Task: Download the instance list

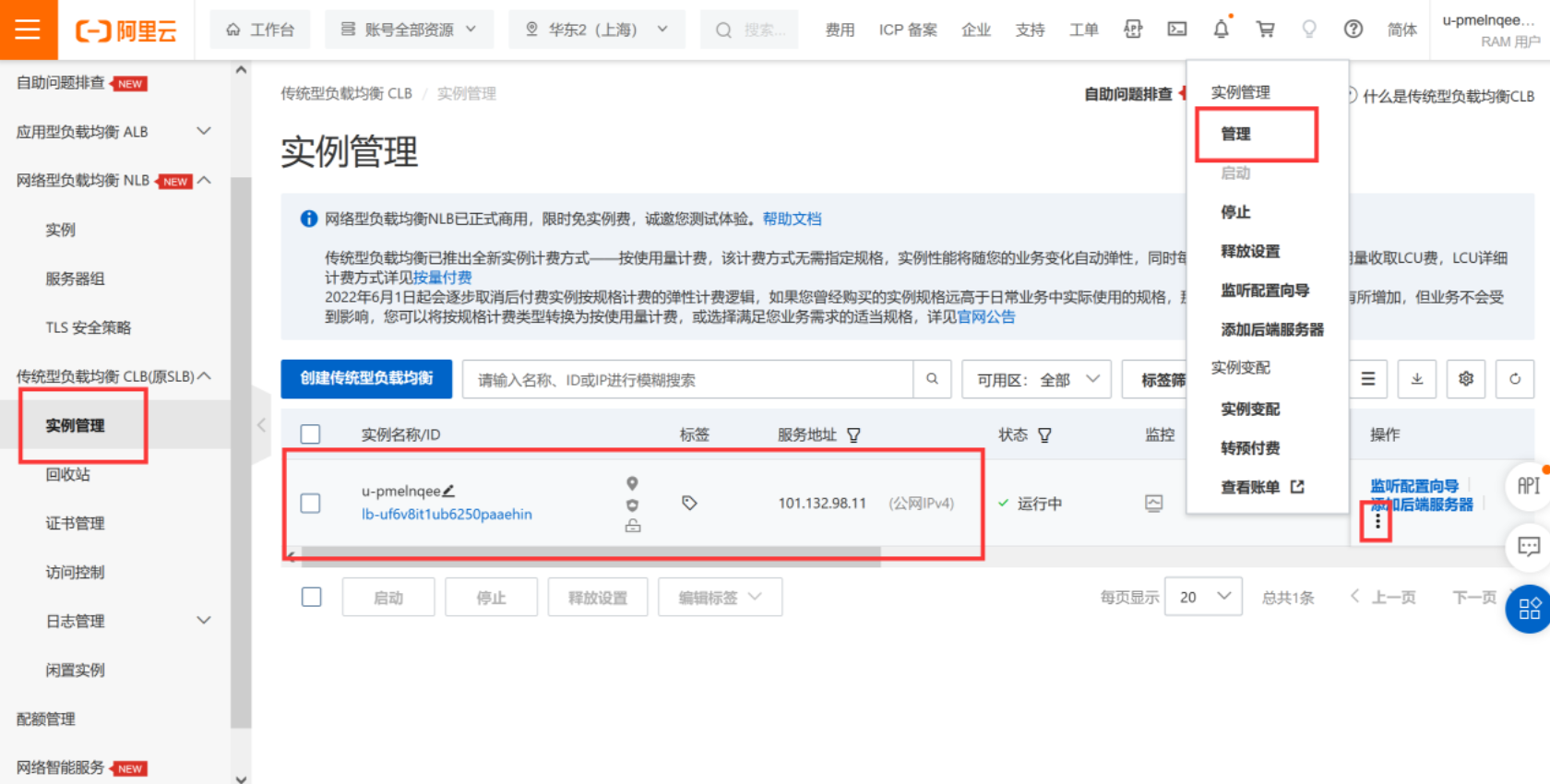Action: tap(1416, 379)
